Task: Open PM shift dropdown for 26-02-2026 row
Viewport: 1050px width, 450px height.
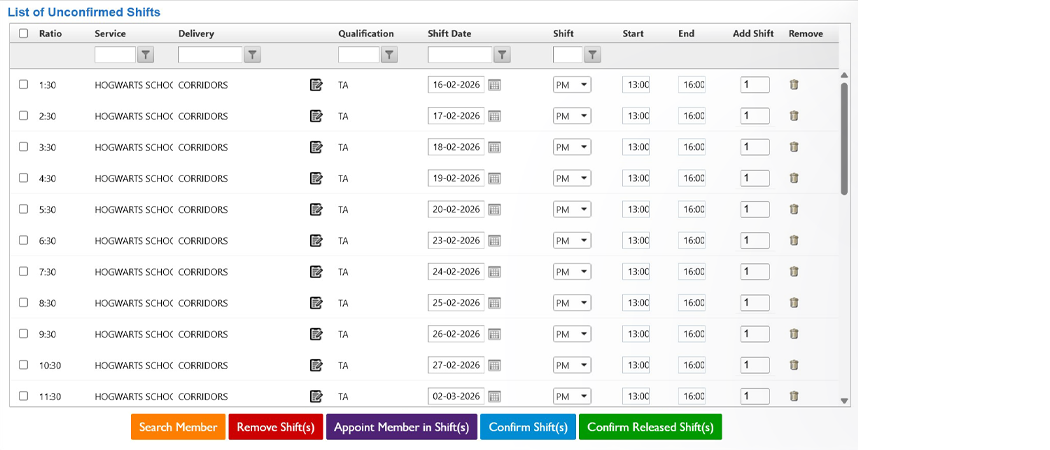Action: click(572, 333)
